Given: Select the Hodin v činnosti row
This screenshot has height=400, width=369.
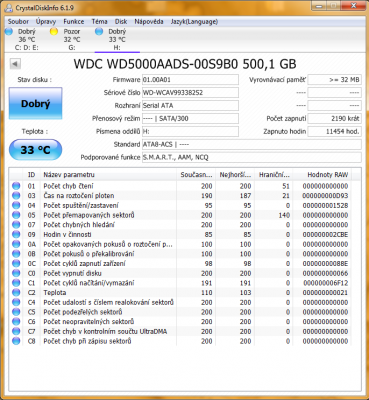Looking at the screenshot, I should pos(180,234).
